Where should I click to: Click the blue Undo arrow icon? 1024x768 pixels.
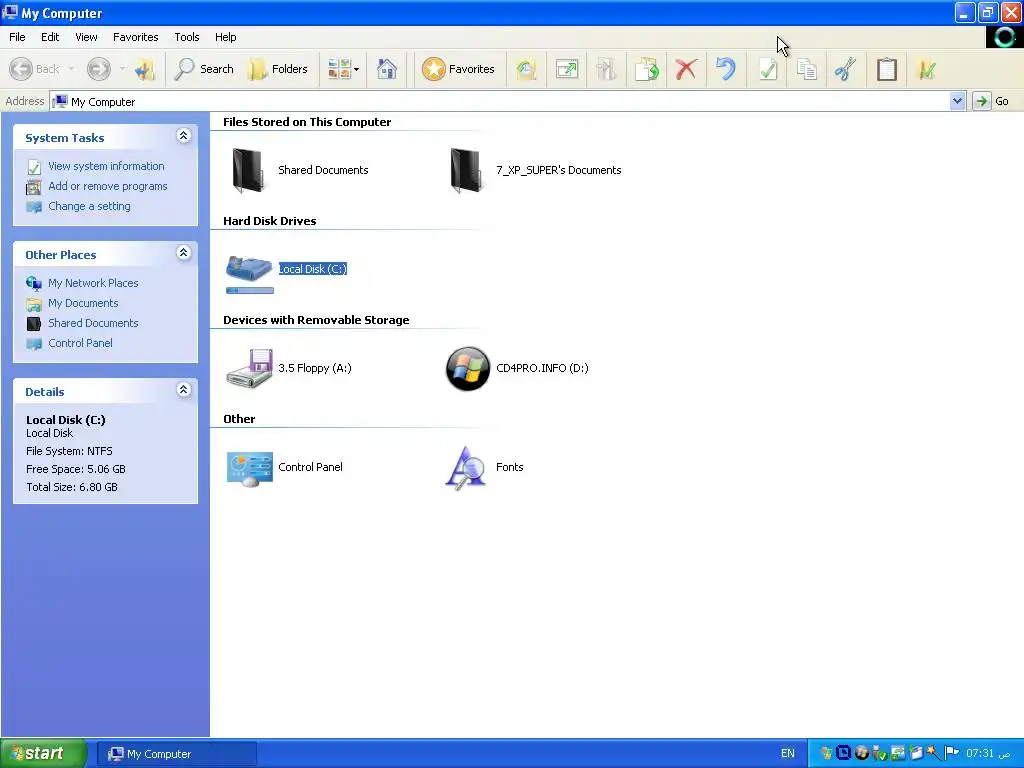[x=726, y=69]
